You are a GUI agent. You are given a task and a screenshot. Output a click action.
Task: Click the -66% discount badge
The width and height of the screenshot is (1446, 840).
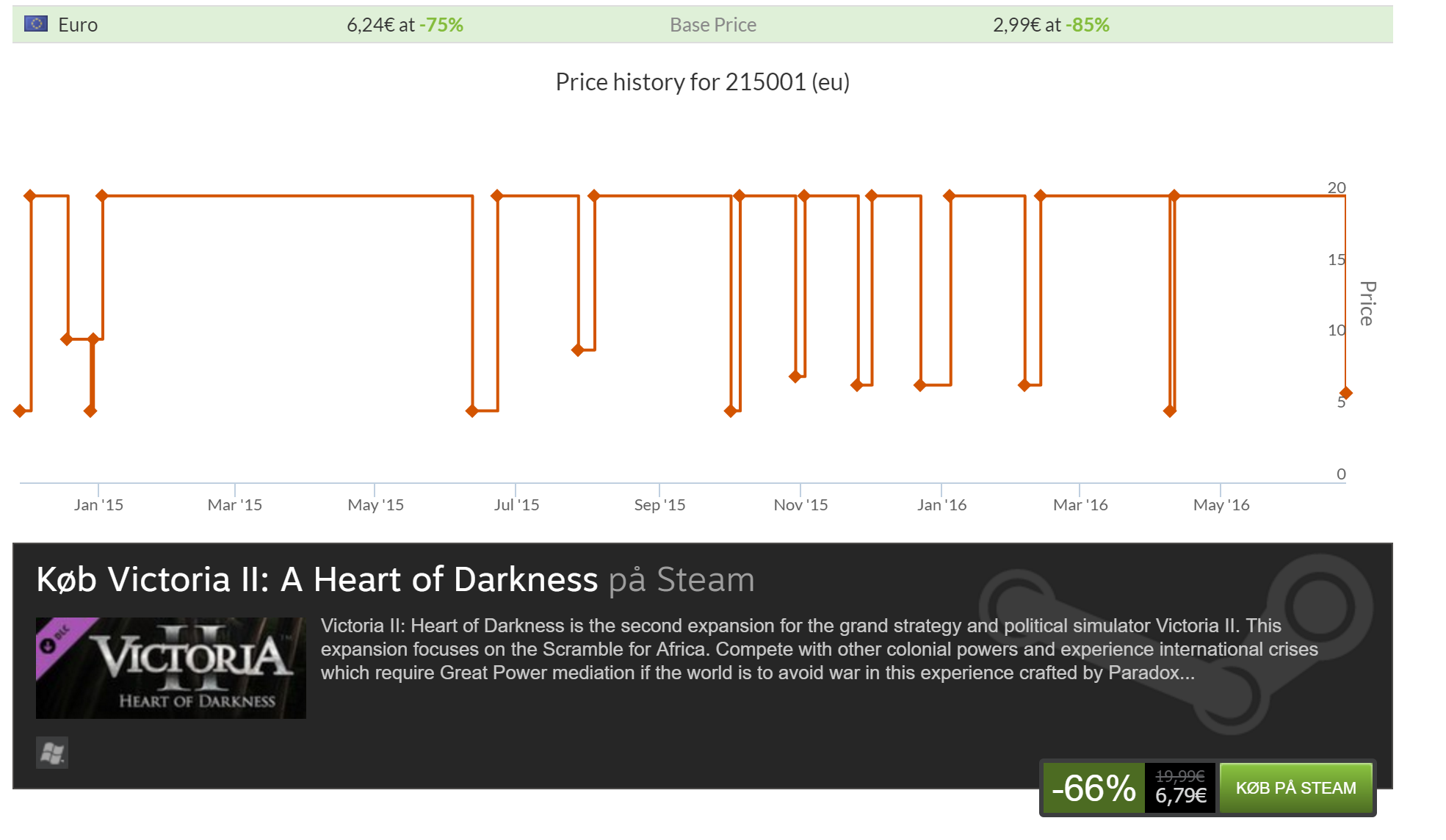(x=1093, y=788)
